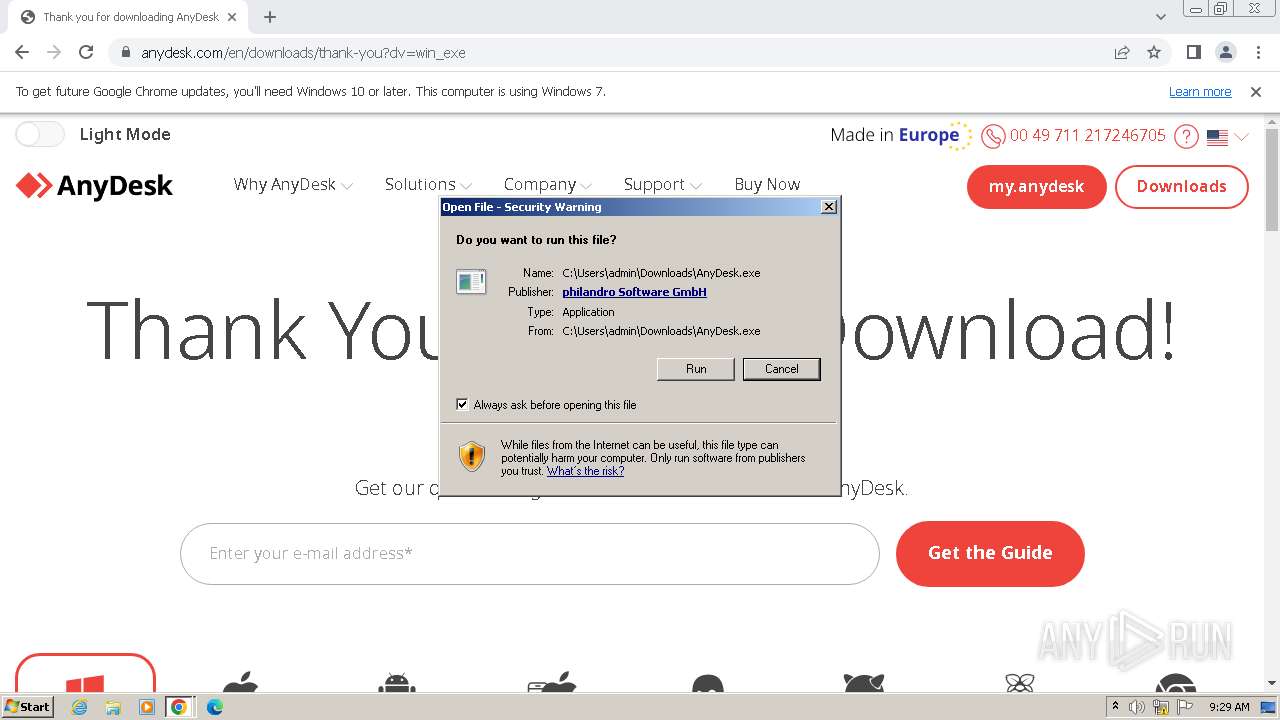Open the What's the risk? link
The image size is (1280, 720).
(x=585, y=471)
